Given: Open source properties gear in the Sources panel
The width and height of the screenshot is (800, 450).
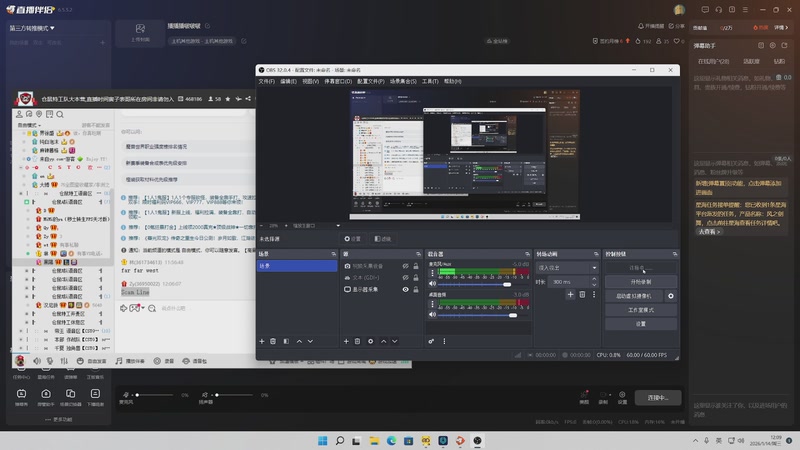Looking at the screenshot, I should tap(370, 341).
